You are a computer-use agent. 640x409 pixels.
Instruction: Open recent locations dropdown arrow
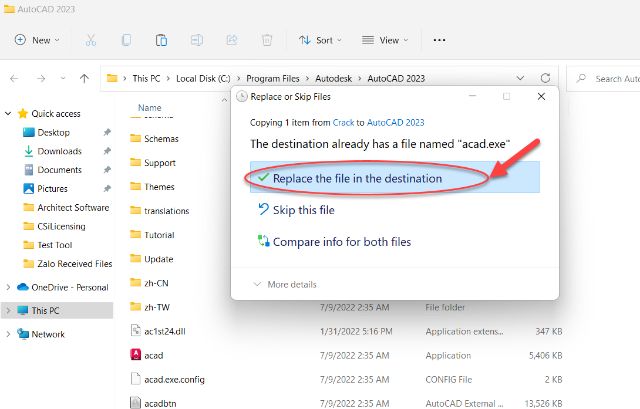(x=63, y=78)
